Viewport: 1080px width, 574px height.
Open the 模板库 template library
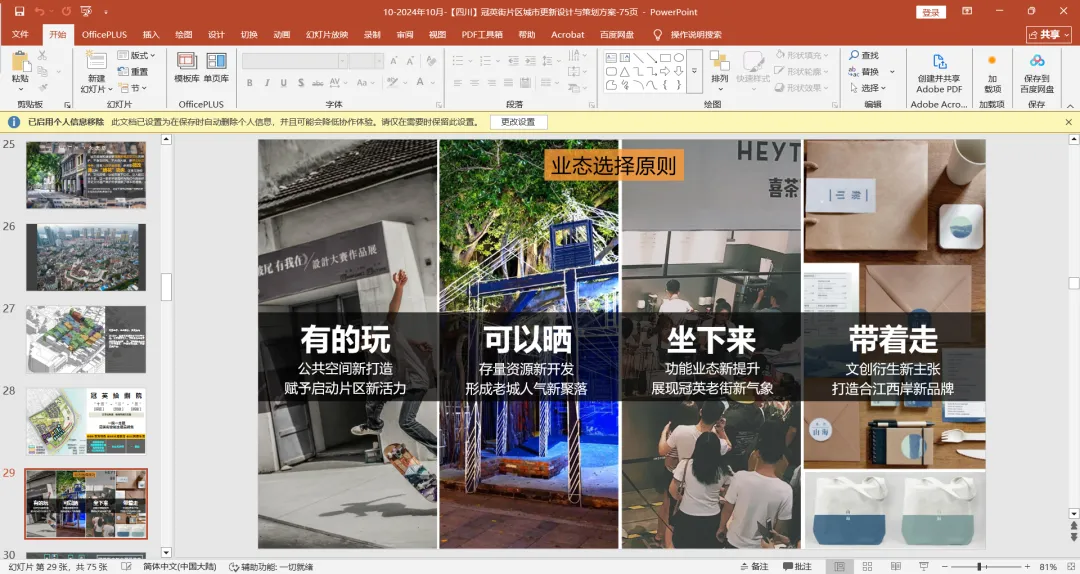tap(187, 67)
